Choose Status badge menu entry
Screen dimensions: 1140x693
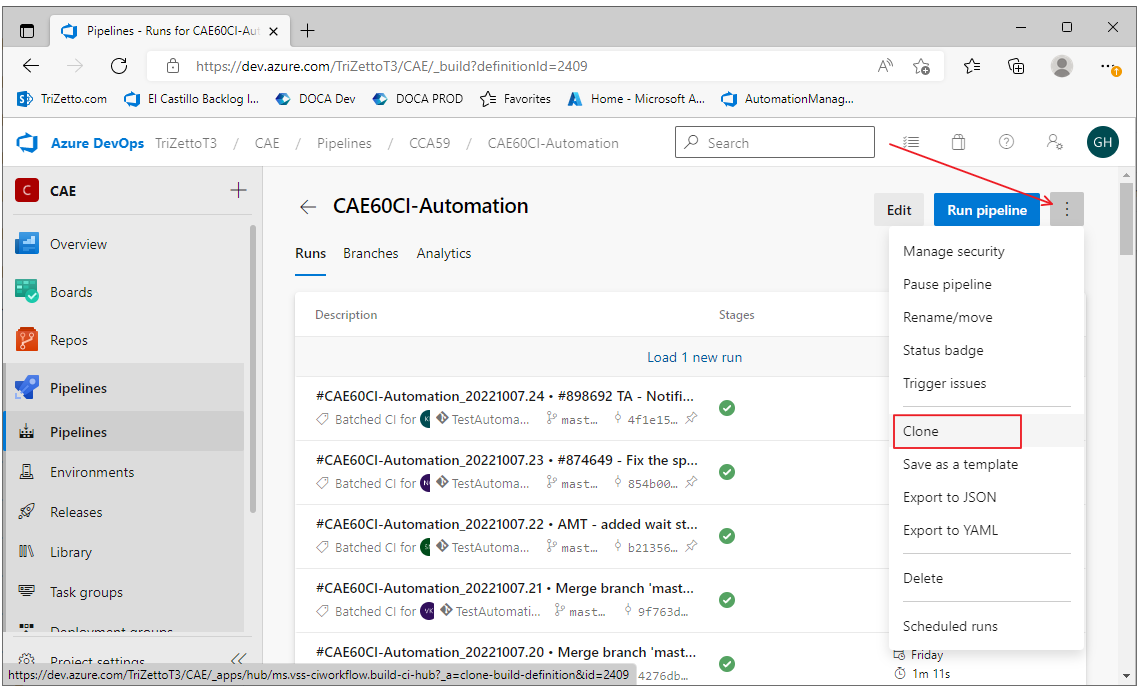(x=943, y=350)
